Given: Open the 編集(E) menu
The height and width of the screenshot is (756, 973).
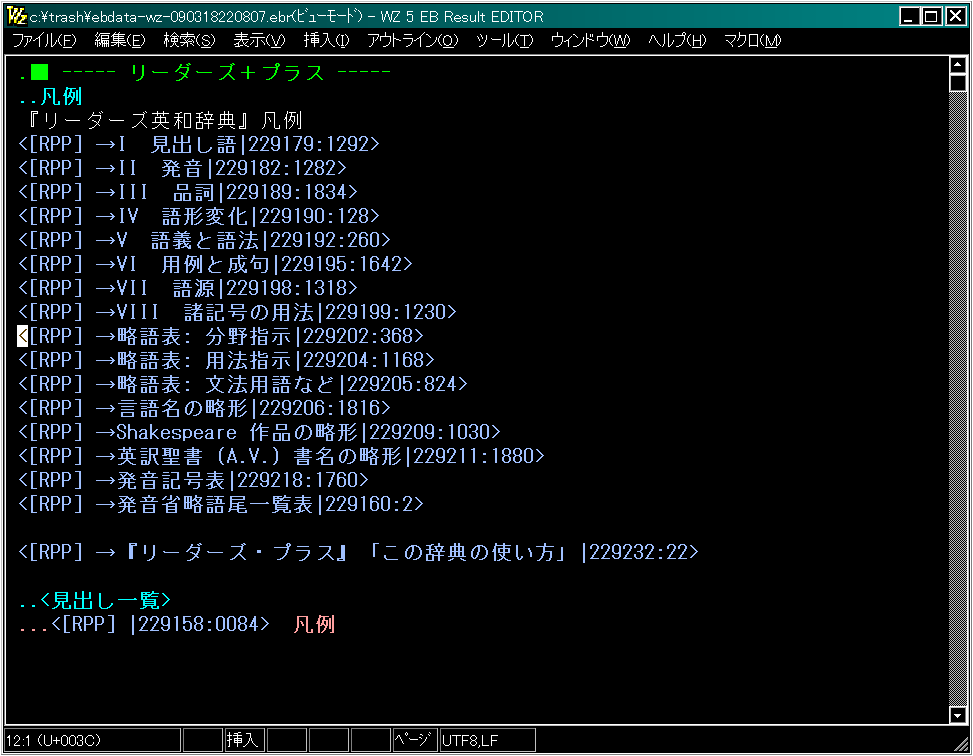Looking at the screenshot, I should click(120, 40).
